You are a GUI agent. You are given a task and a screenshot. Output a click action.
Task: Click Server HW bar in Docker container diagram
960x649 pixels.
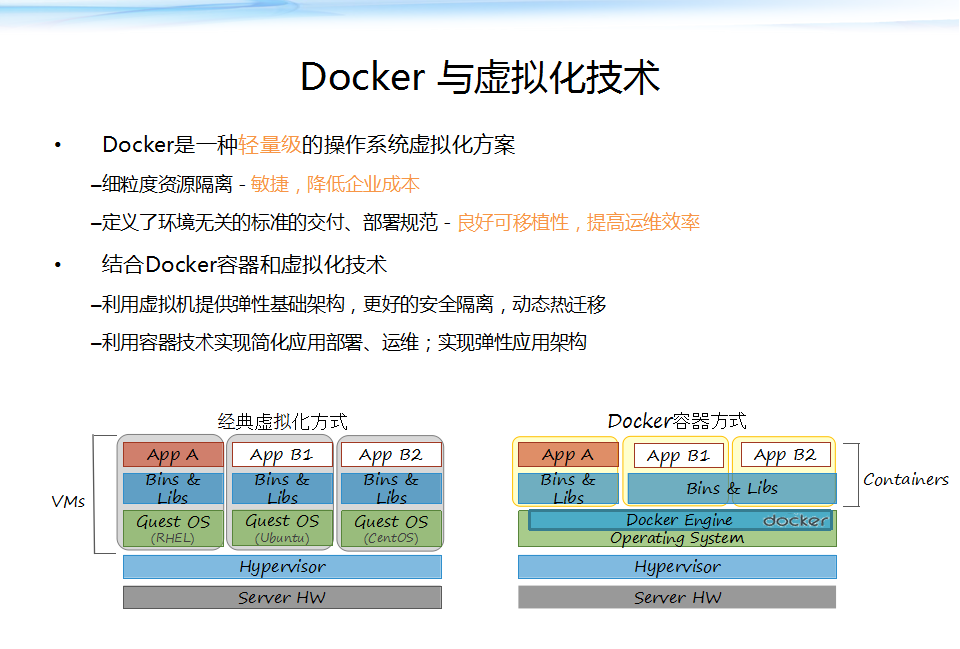(677, 598)
